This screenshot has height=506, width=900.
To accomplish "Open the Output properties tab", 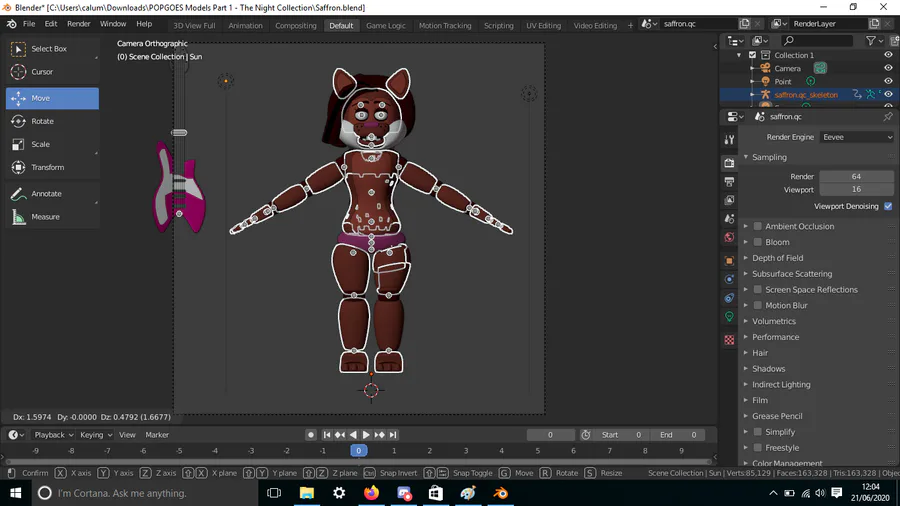I will [729, 182].
